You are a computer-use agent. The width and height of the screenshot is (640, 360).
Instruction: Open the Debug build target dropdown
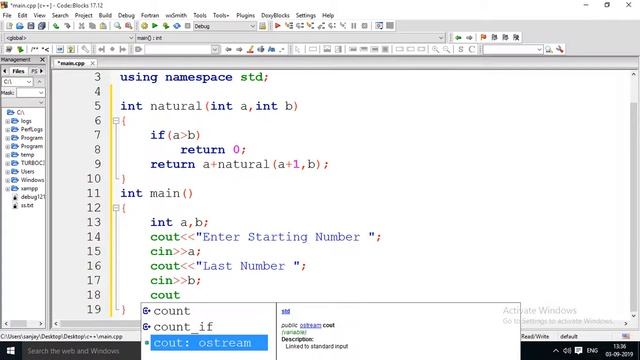(224, 26)
